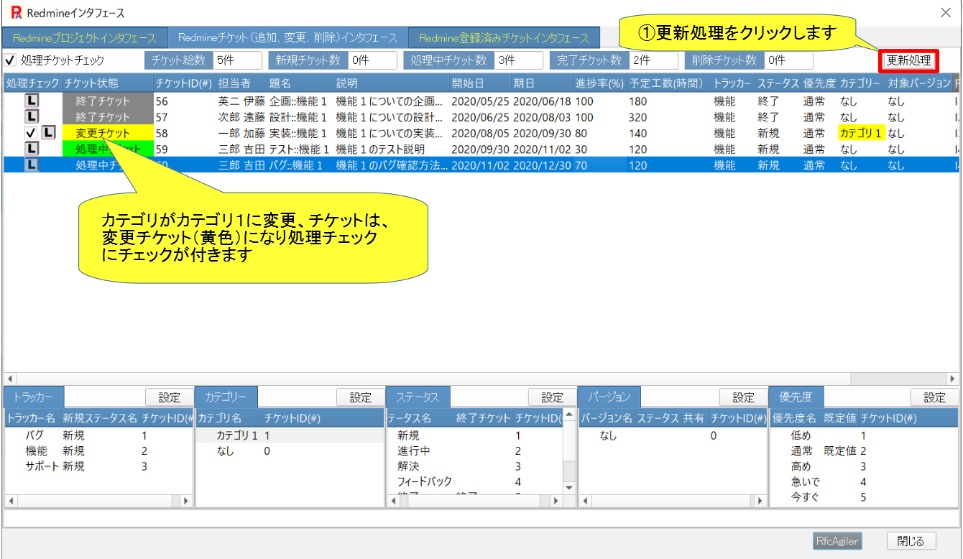Click the カテゴリー panel 設定 button
This screenshot has height=559, width=963.
tap(360, 397)
